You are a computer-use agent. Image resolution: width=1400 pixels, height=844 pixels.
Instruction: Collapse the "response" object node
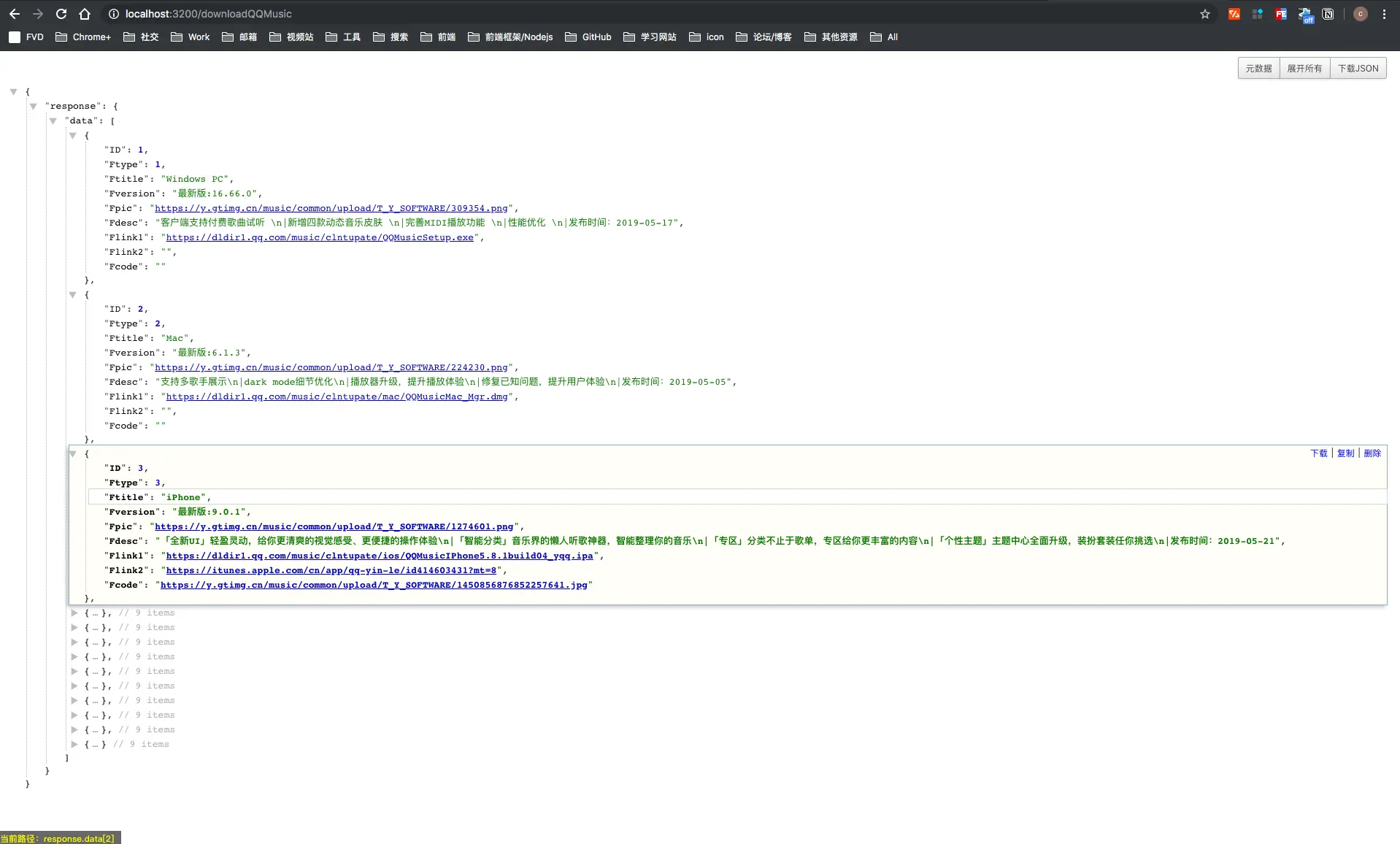[x=33, y=106]
